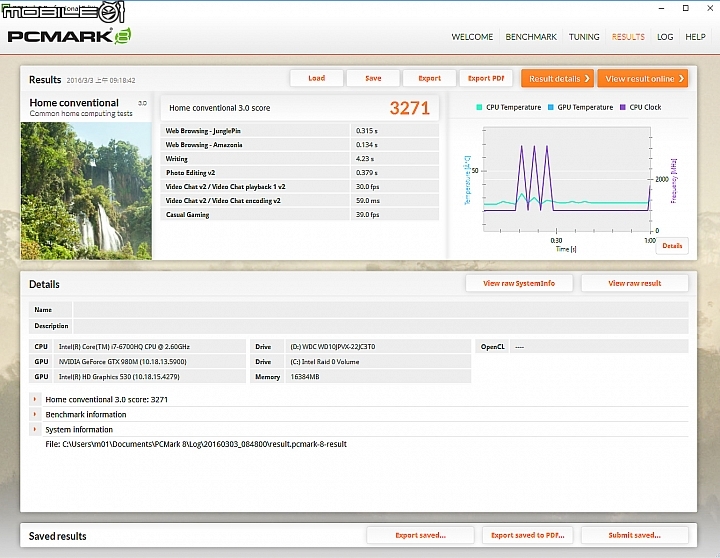The image size is (720, 558).
Task: Click Submit saved... button
Action: point(635,535)
